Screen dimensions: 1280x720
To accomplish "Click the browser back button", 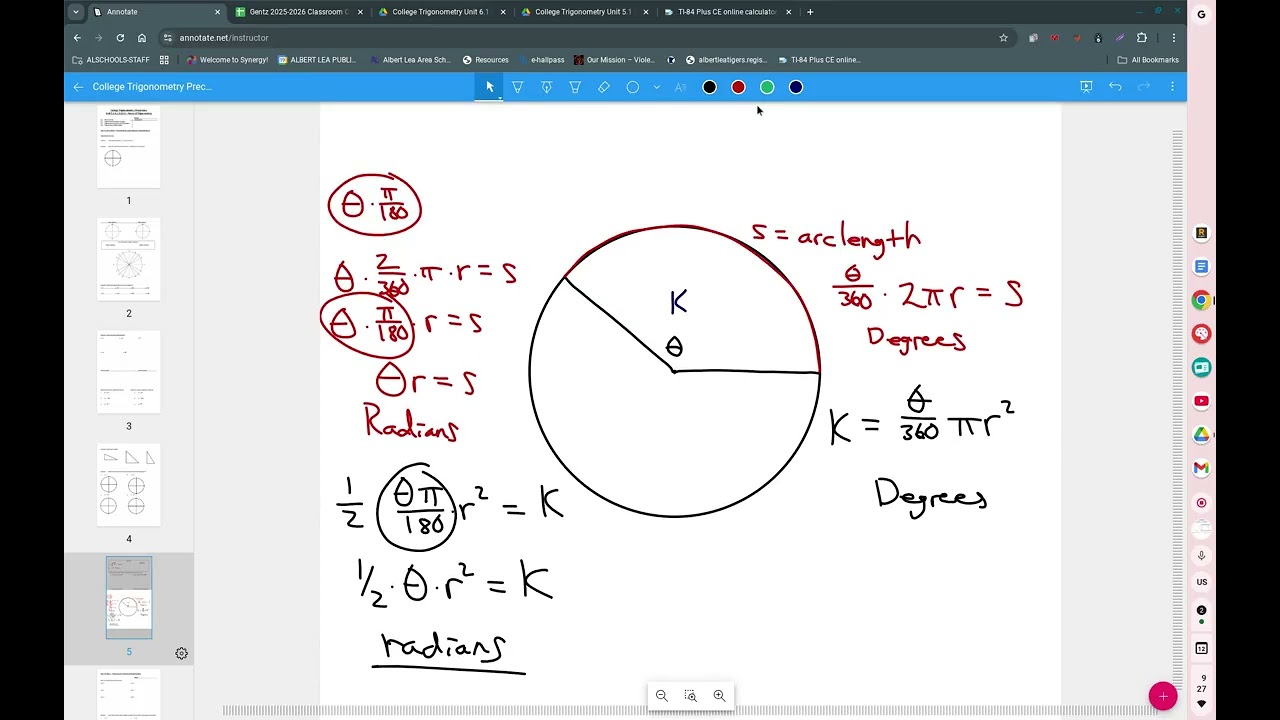I will (x=77, y=38).
